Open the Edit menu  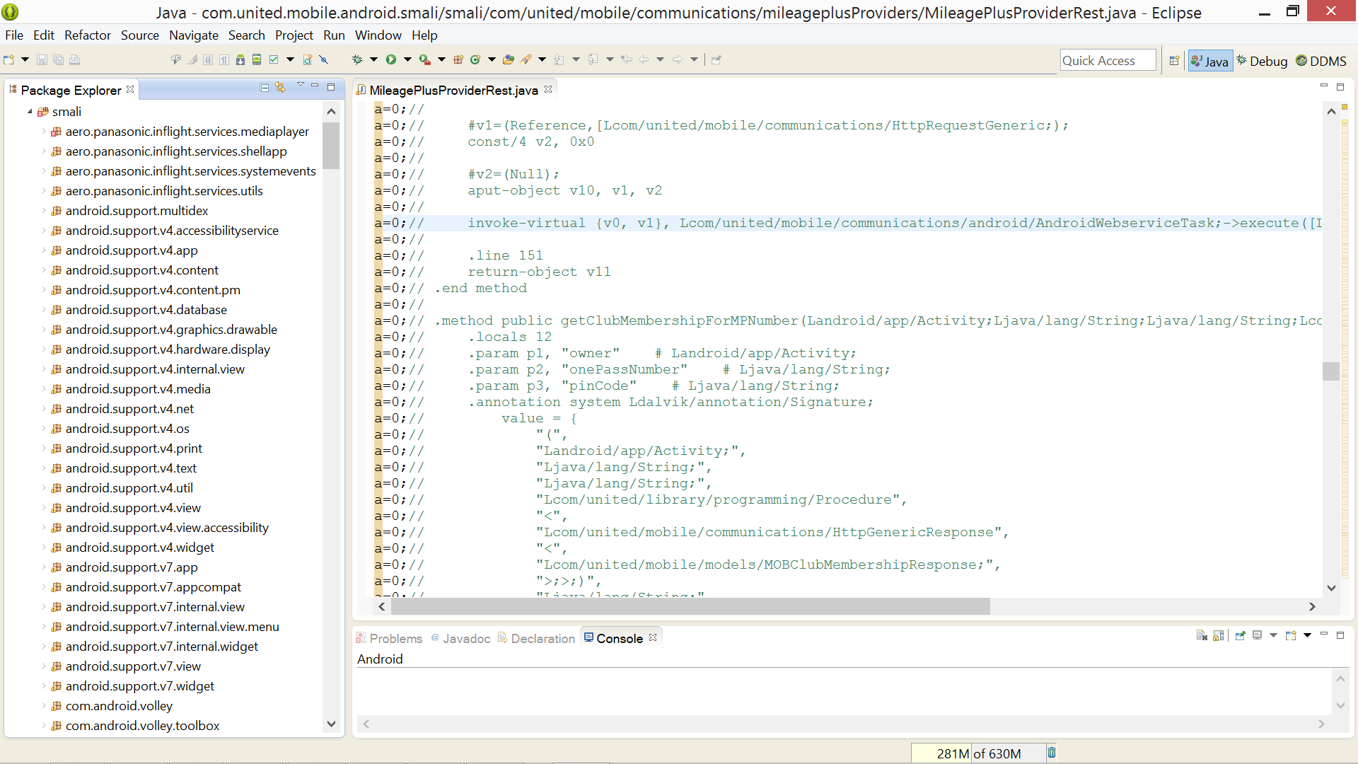click(44, 35)
